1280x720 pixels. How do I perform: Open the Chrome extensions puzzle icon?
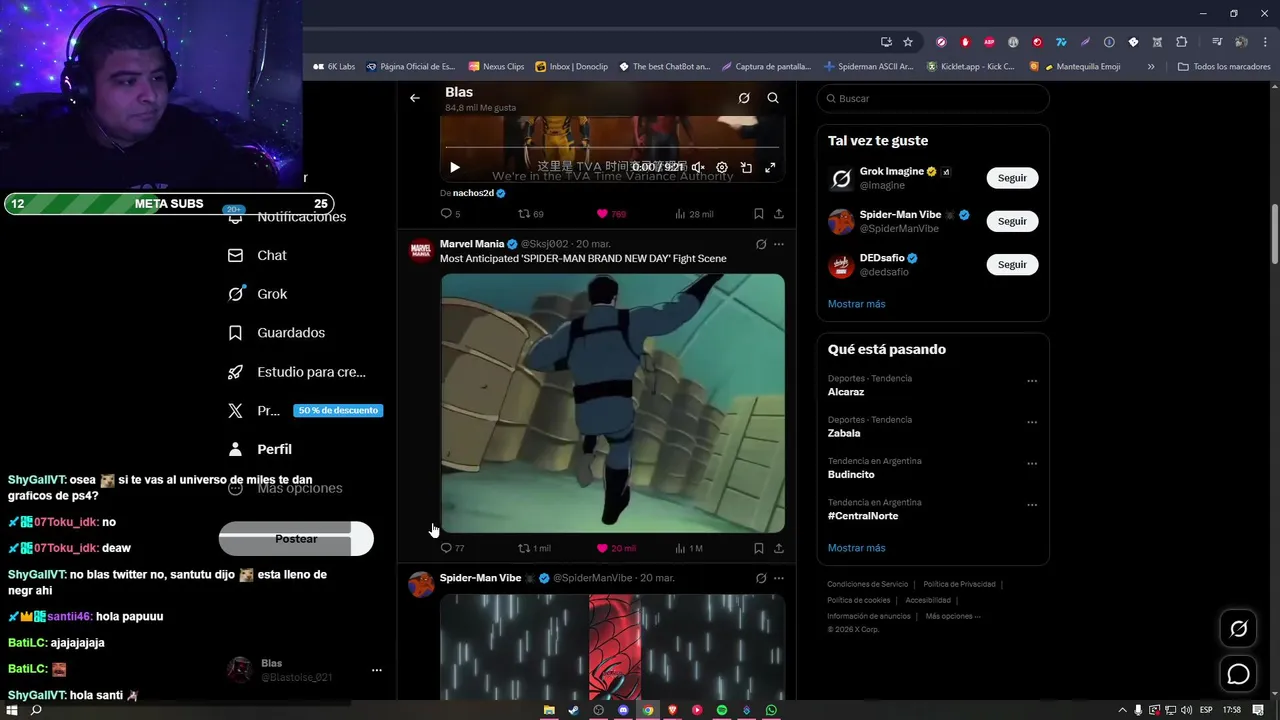[1182, 42]
